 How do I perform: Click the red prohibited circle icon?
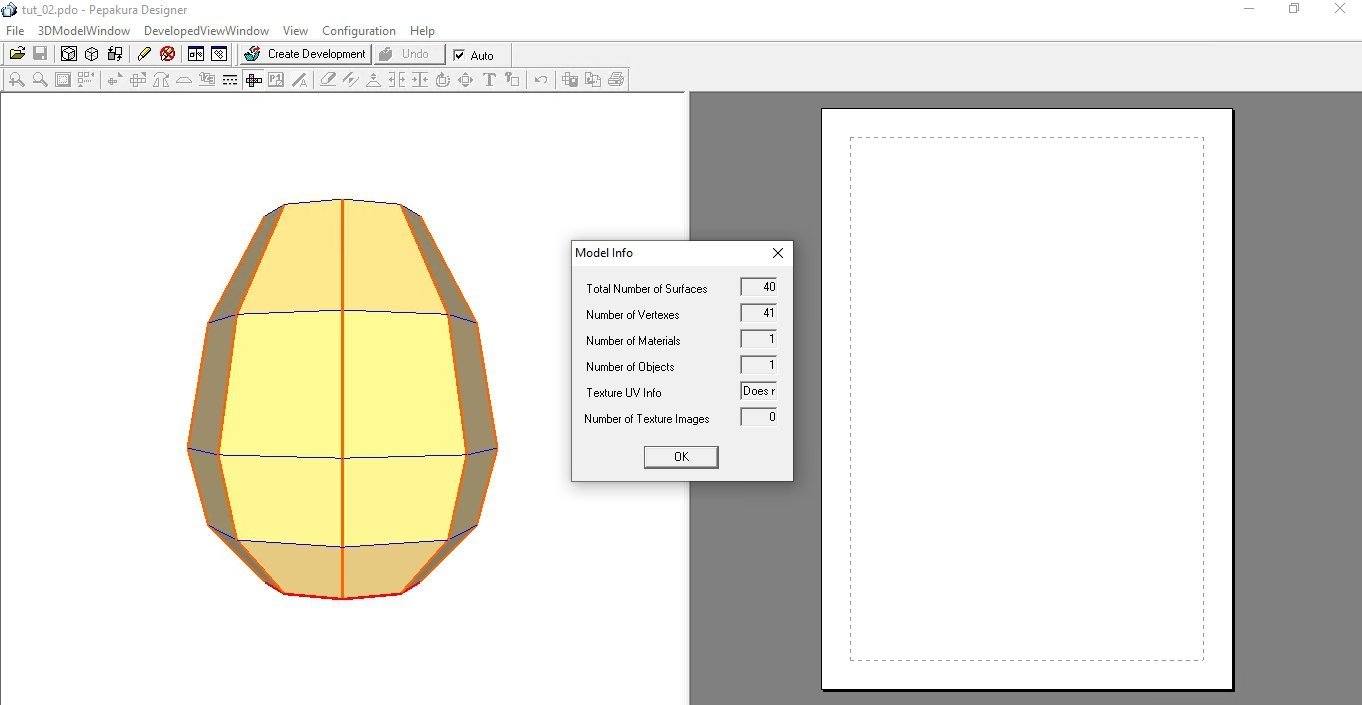pos(167,54)
